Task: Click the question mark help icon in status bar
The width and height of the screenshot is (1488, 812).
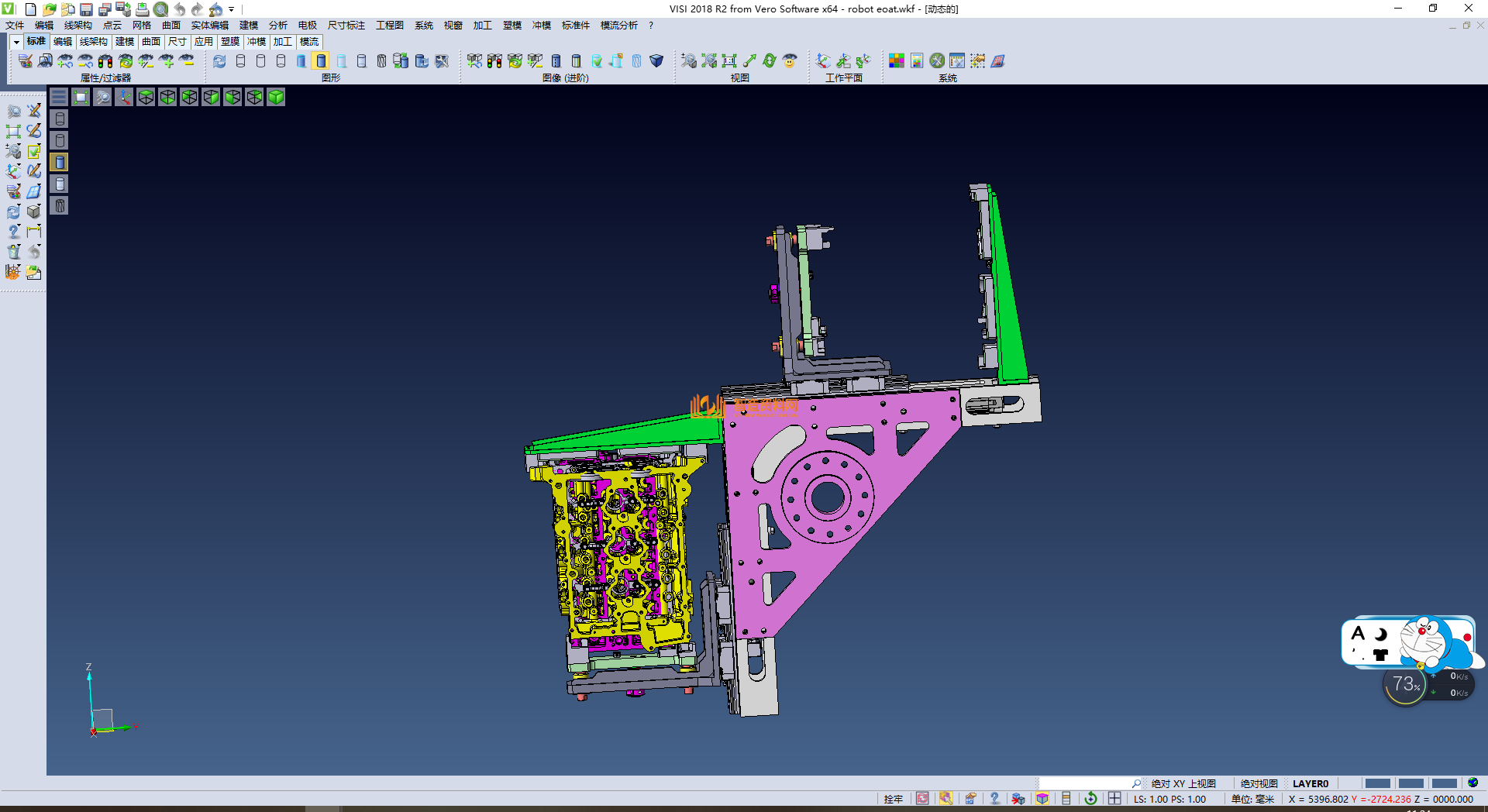Action: [994, 799]
